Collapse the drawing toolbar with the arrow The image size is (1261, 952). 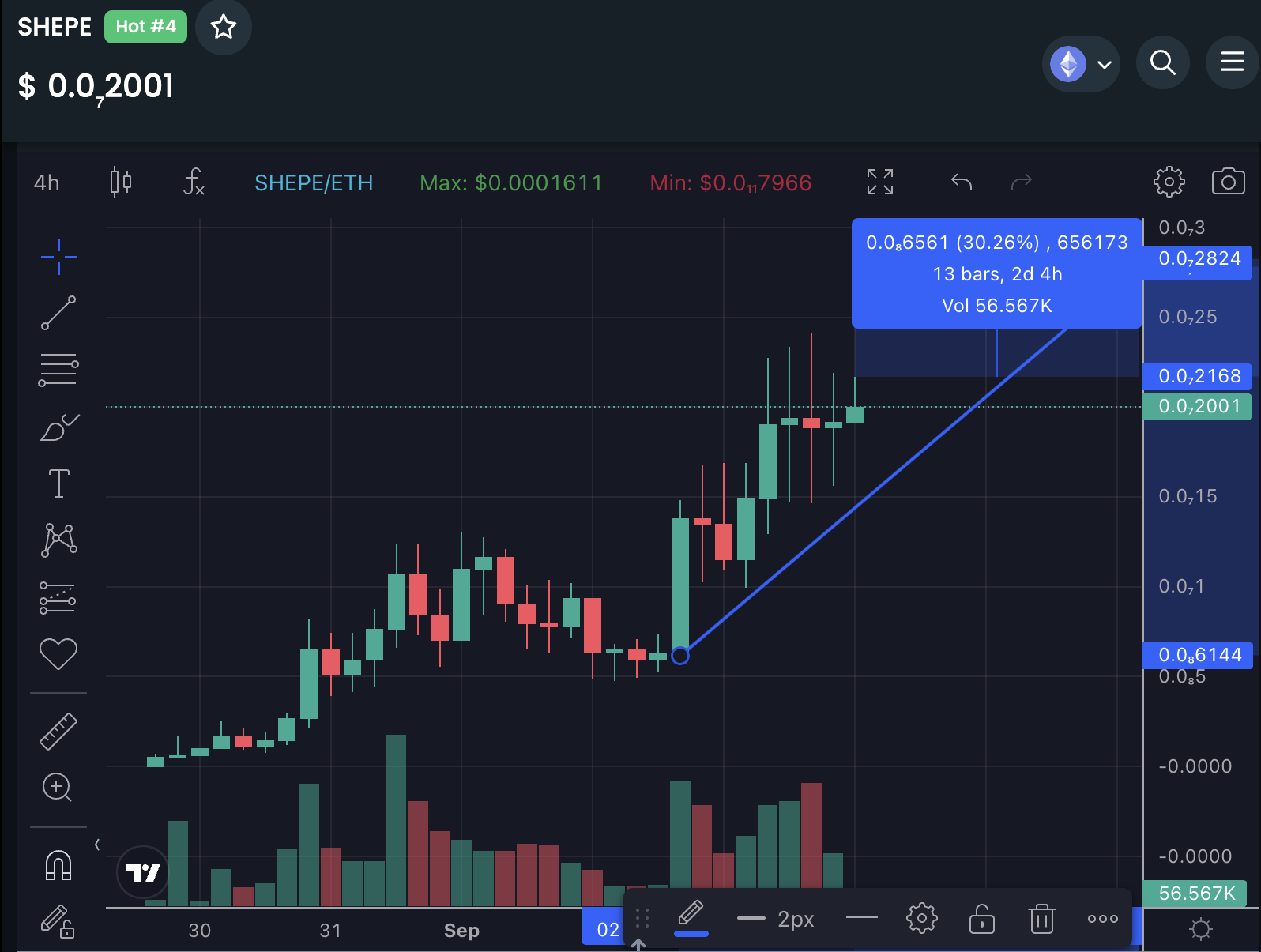click(97, 845)
